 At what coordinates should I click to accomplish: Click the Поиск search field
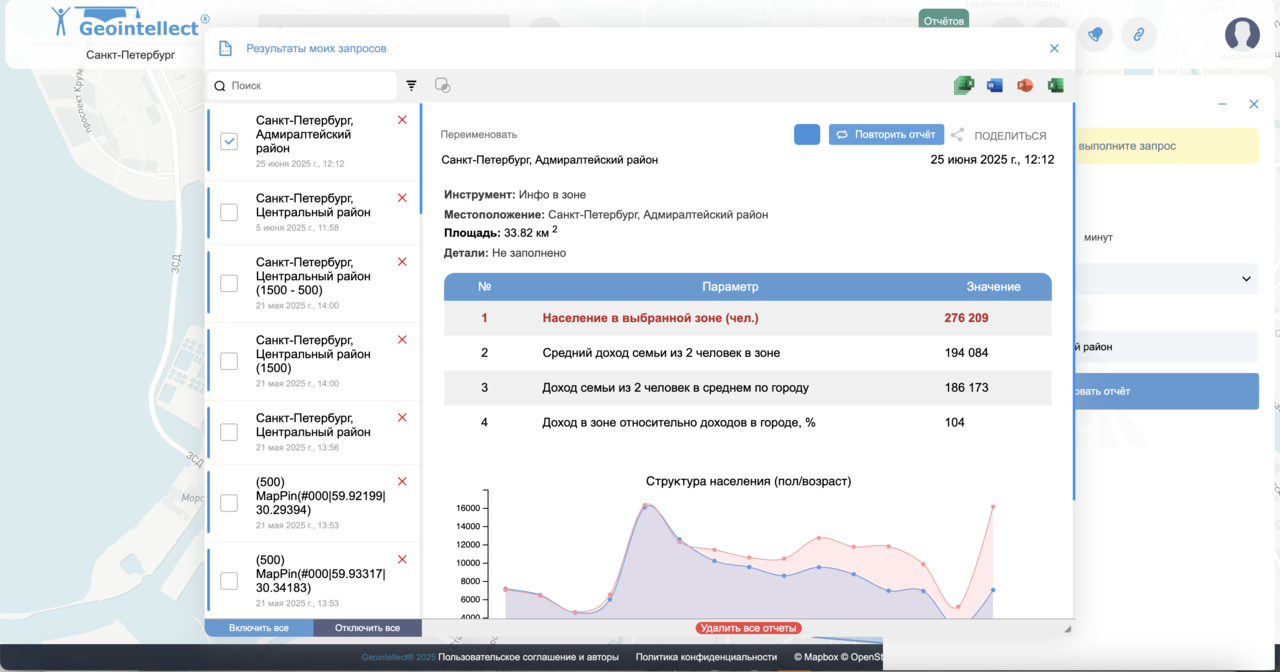(x=310, y=86)
